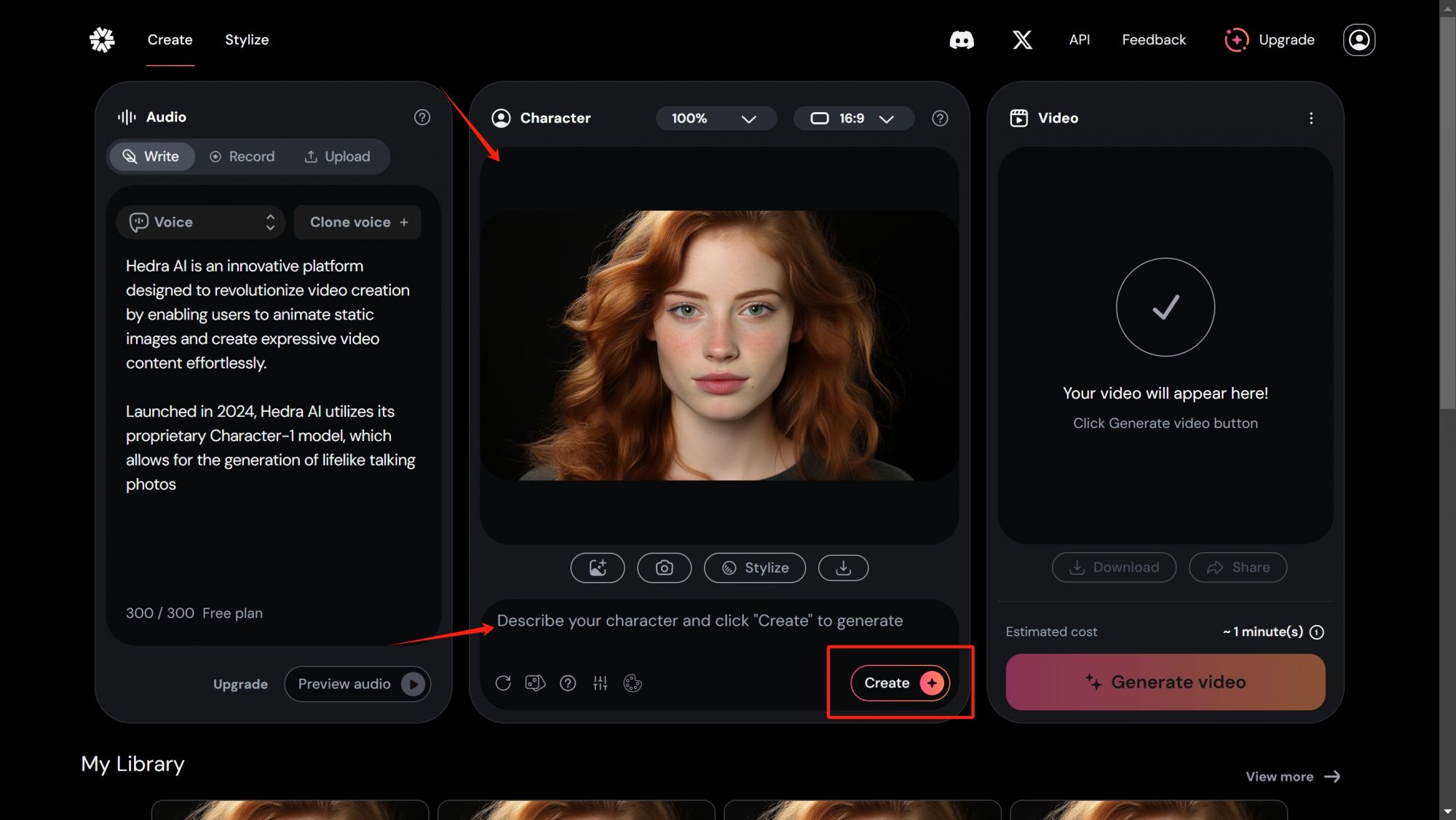Click the Create character button
Viewport: 1456px width, 820px height.
900,683
